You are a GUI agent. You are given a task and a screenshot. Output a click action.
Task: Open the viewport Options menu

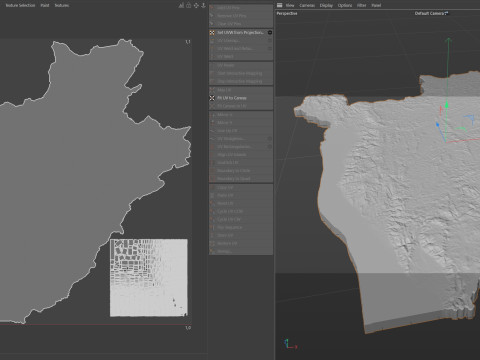345,5
